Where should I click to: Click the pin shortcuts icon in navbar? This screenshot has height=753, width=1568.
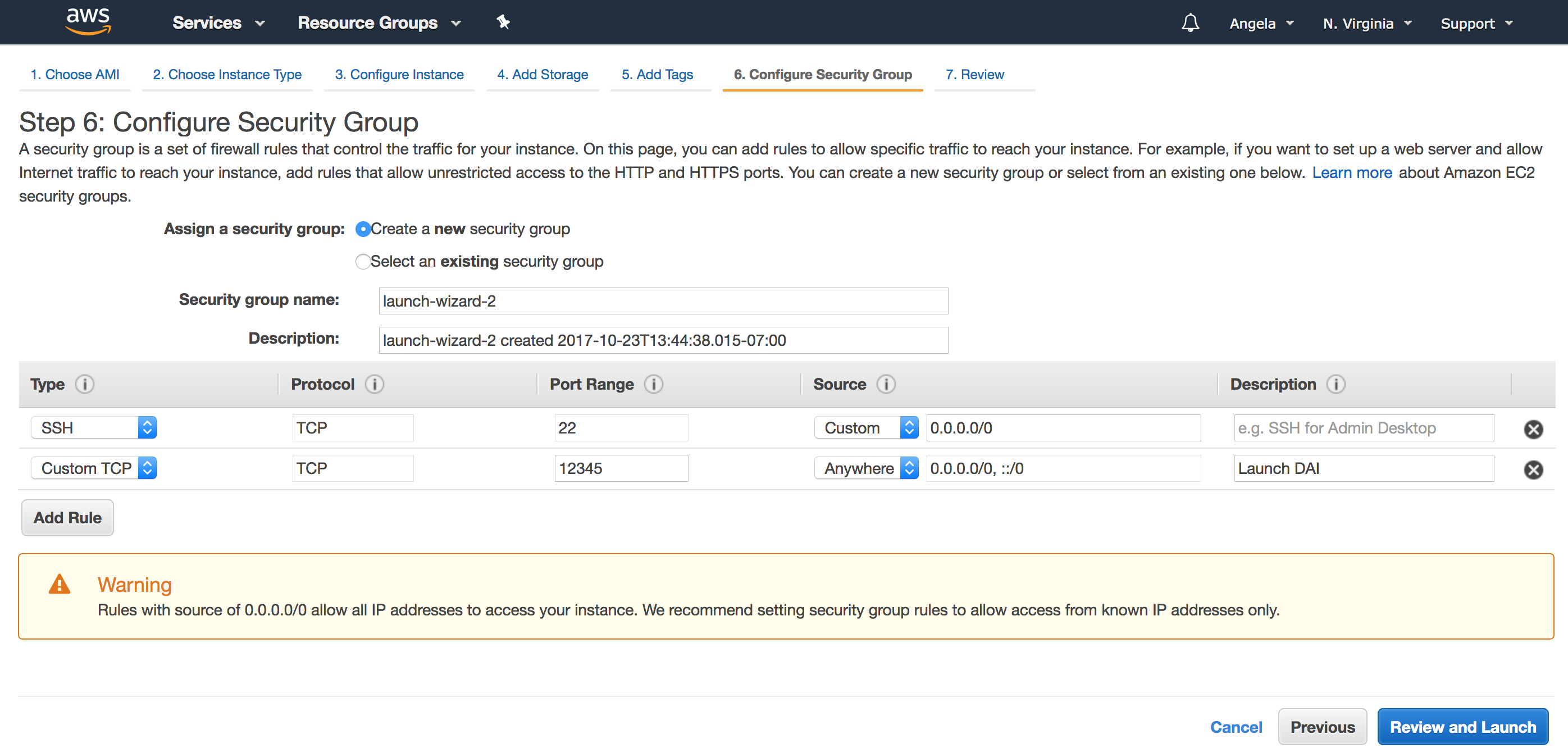503,22
